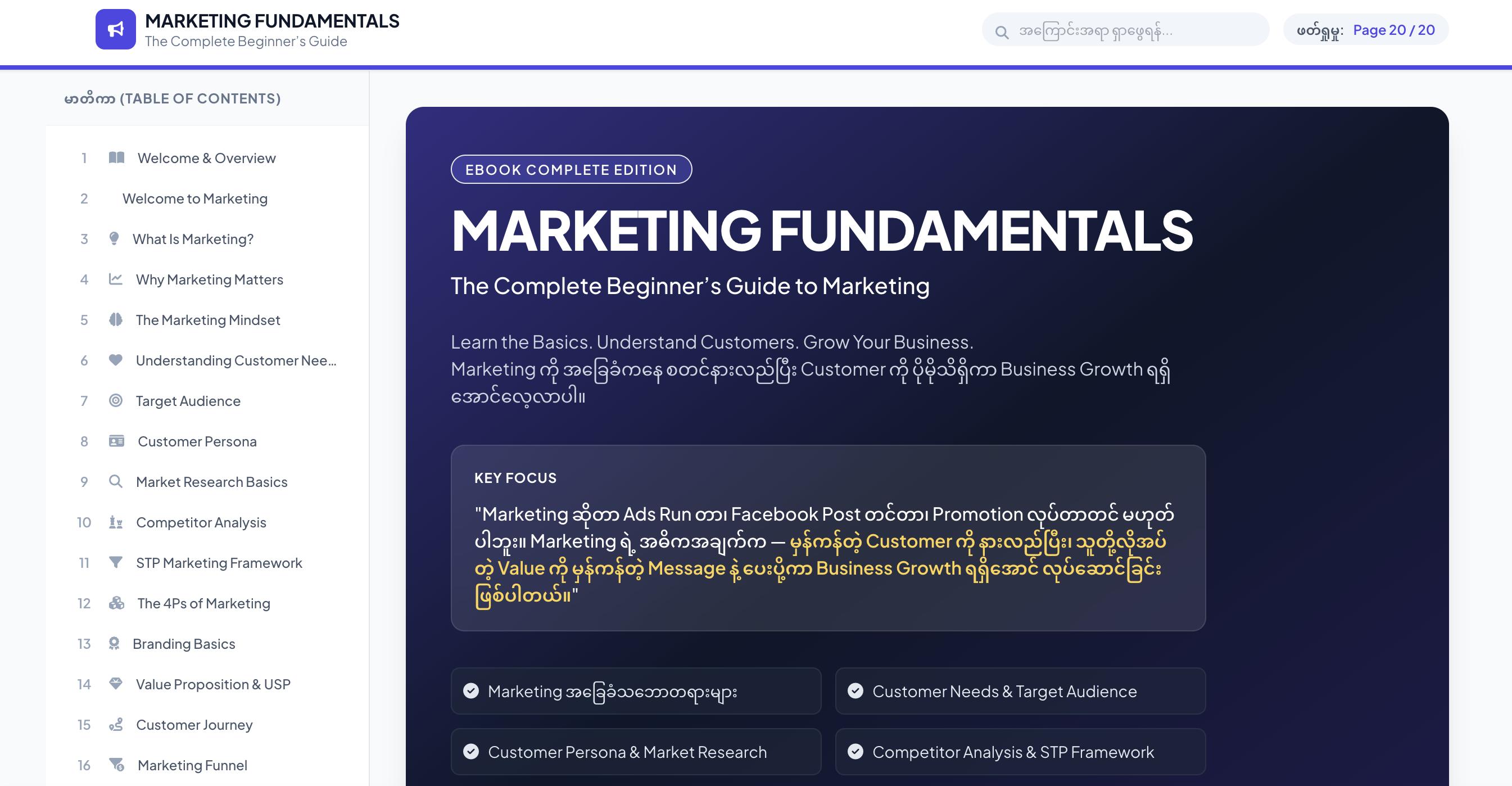The image size is (1512, 786).
Task: Go to chapter What Is Marketing?
Action: click(x=207, y=239)
